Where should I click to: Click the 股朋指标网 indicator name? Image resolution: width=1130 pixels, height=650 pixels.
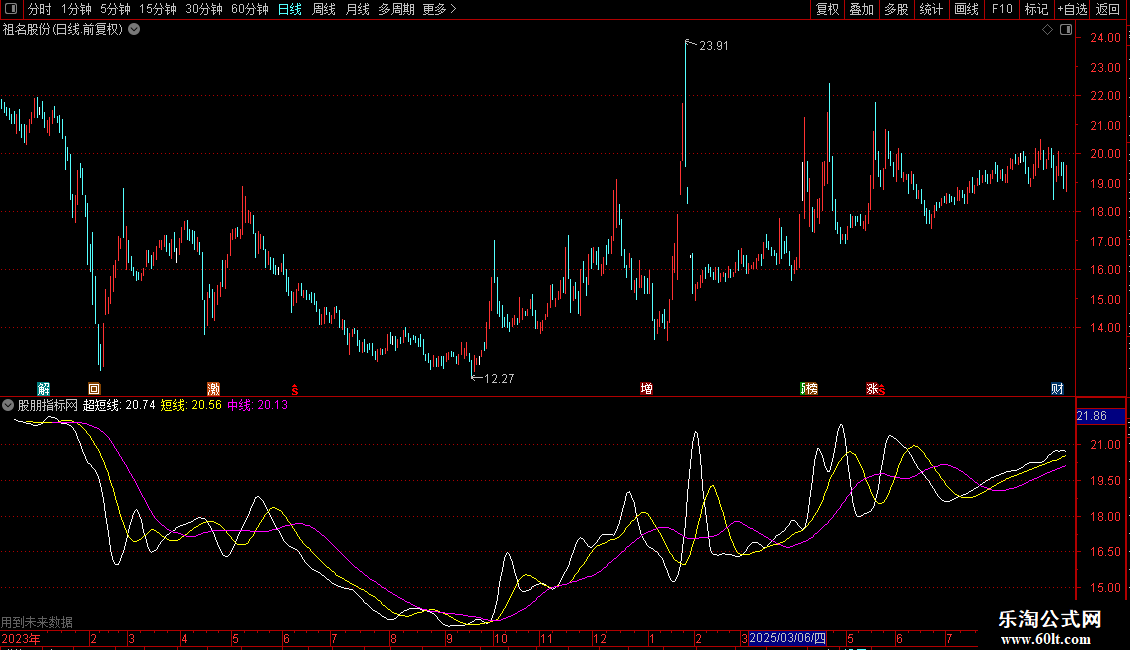pos(48,405)
